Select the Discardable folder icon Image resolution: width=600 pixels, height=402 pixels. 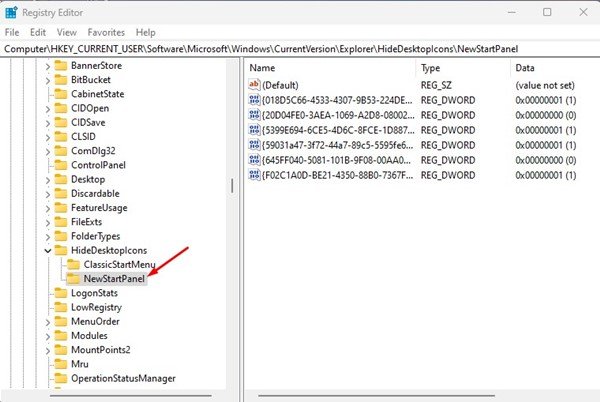(x=60, y=194)
